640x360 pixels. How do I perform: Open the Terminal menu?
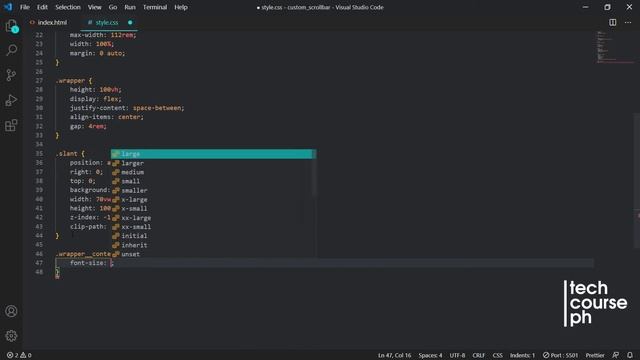tap(155, 7)
